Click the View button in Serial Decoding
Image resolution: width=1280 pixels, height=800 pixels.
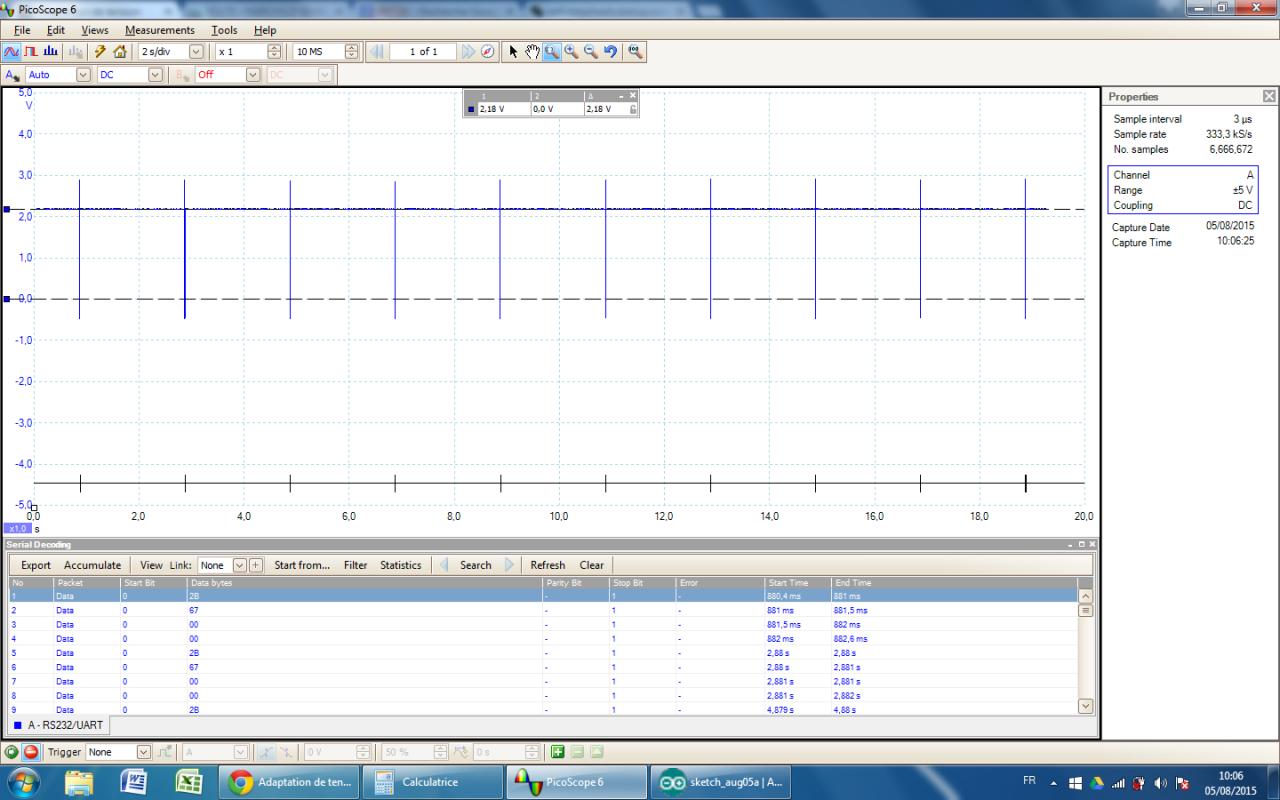[151, 565]
